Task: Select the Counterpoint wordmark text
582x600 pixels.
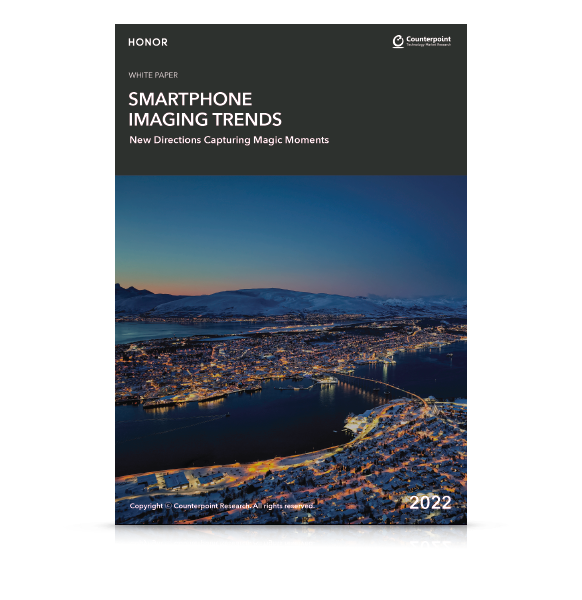Action: [x=428, y=39]
